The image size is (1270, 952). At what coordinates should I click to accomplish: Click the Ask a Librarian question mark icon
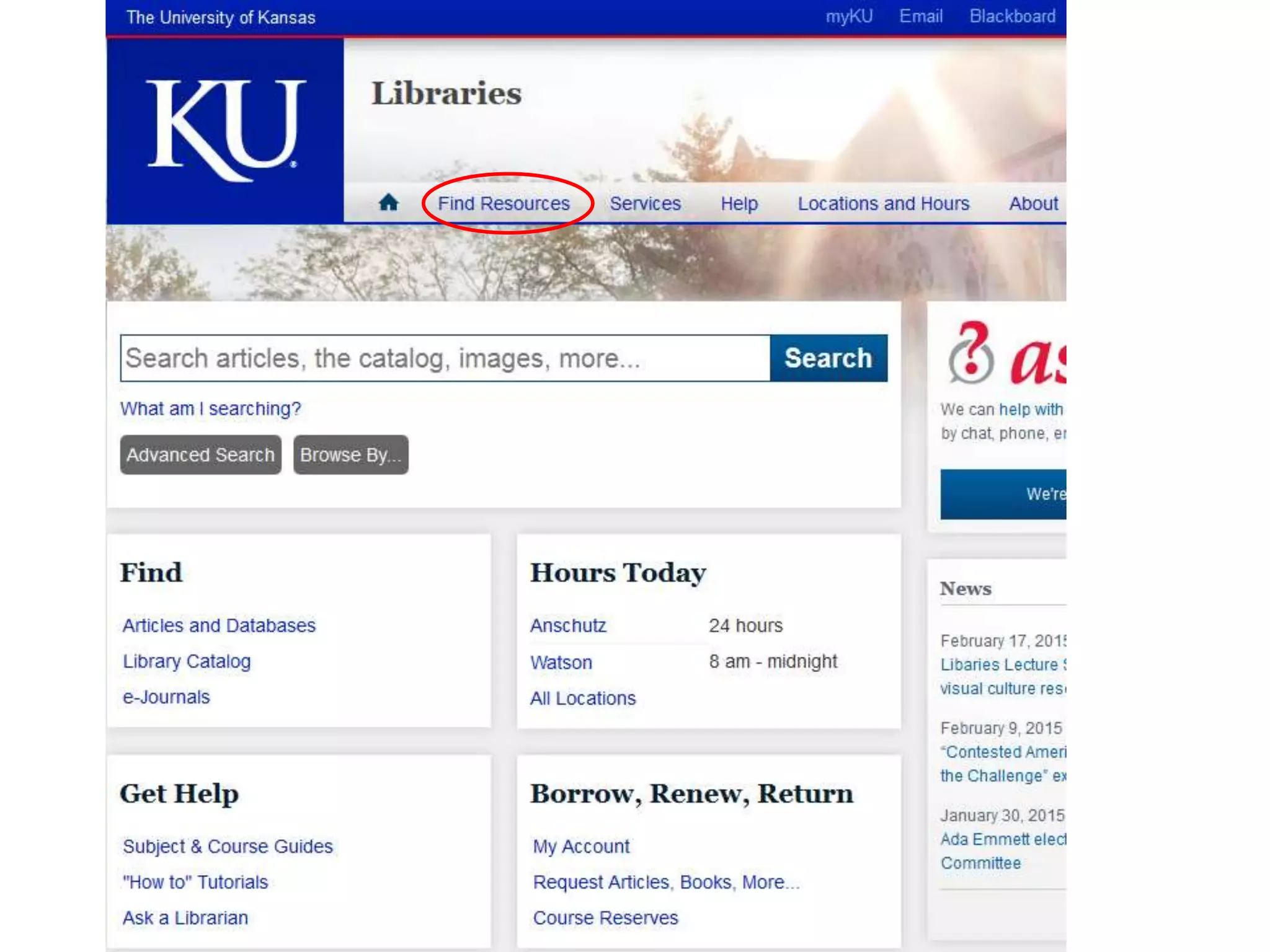pos(970,354)
